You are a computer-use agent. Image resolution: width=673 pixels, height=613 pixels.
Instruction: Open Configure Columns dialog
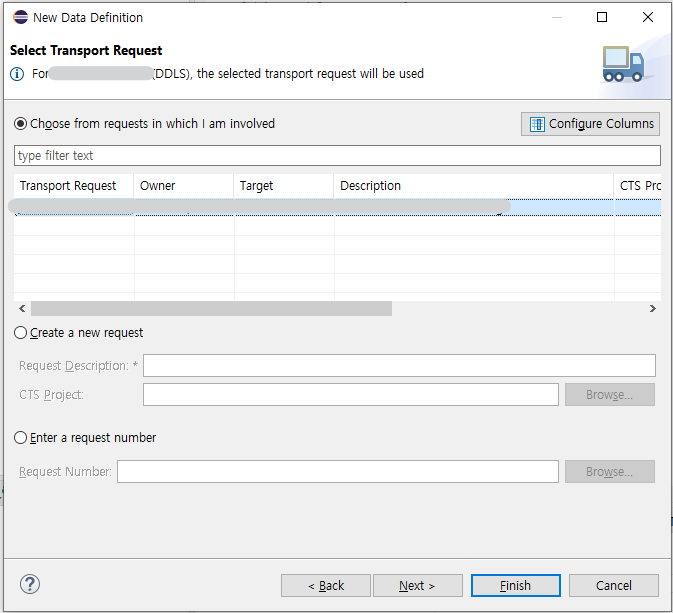(590, 124)
